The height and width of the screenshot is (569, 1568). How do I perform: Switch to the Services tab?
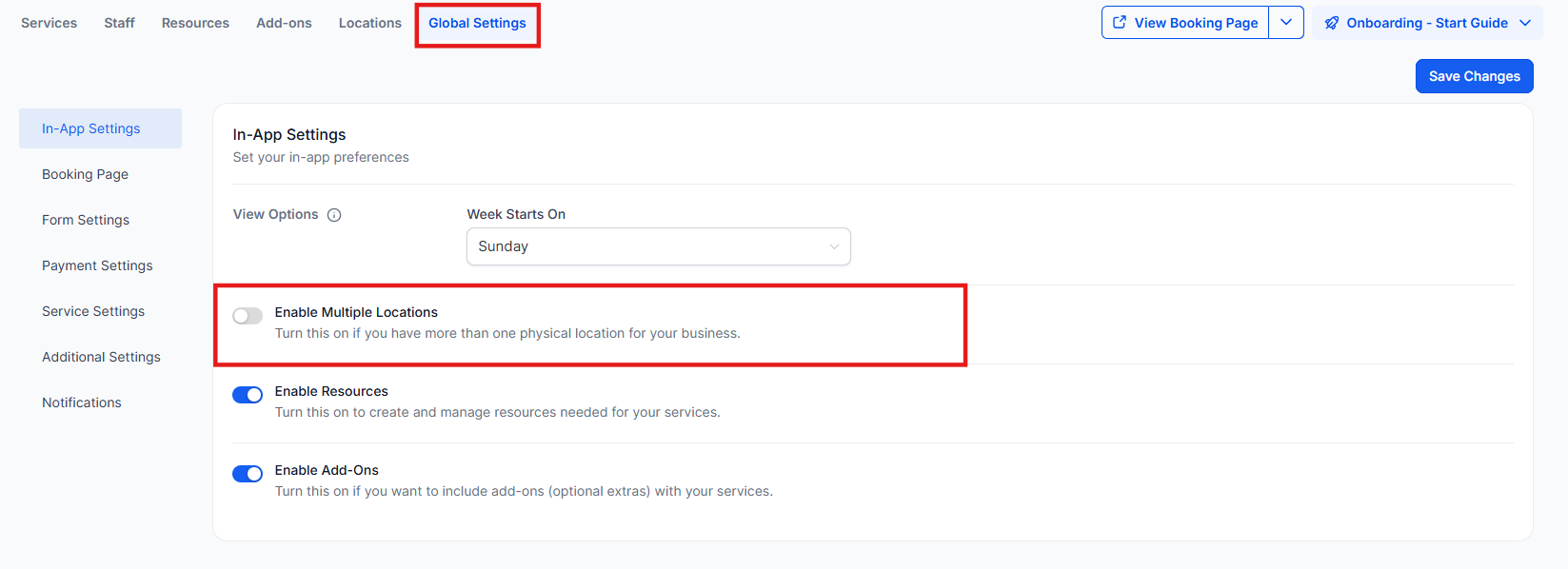point(50,23)
